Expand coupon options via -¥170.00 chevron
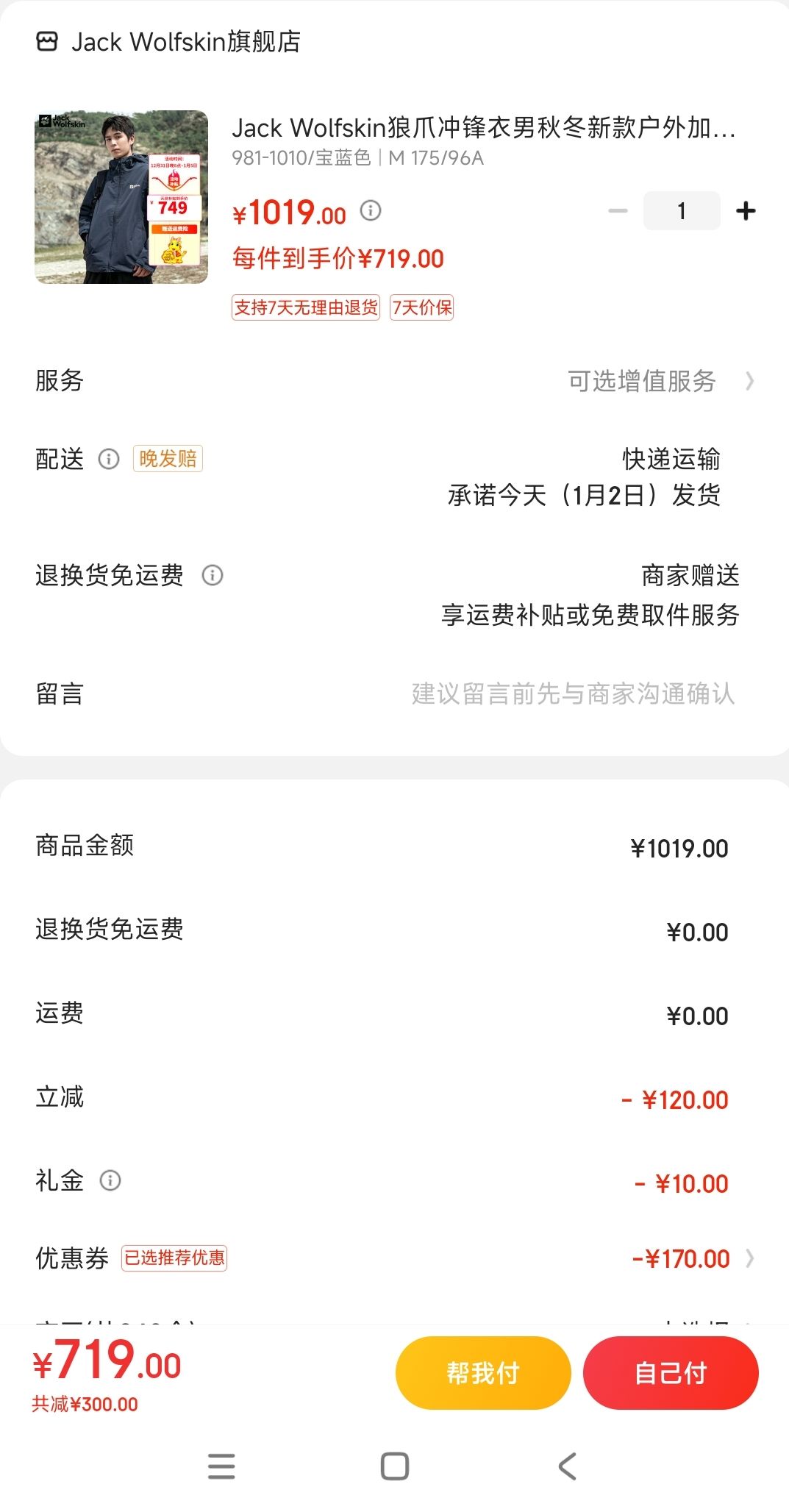Image resolution: width=789 pixels, height=1512 pixels. click(749, 1258)
